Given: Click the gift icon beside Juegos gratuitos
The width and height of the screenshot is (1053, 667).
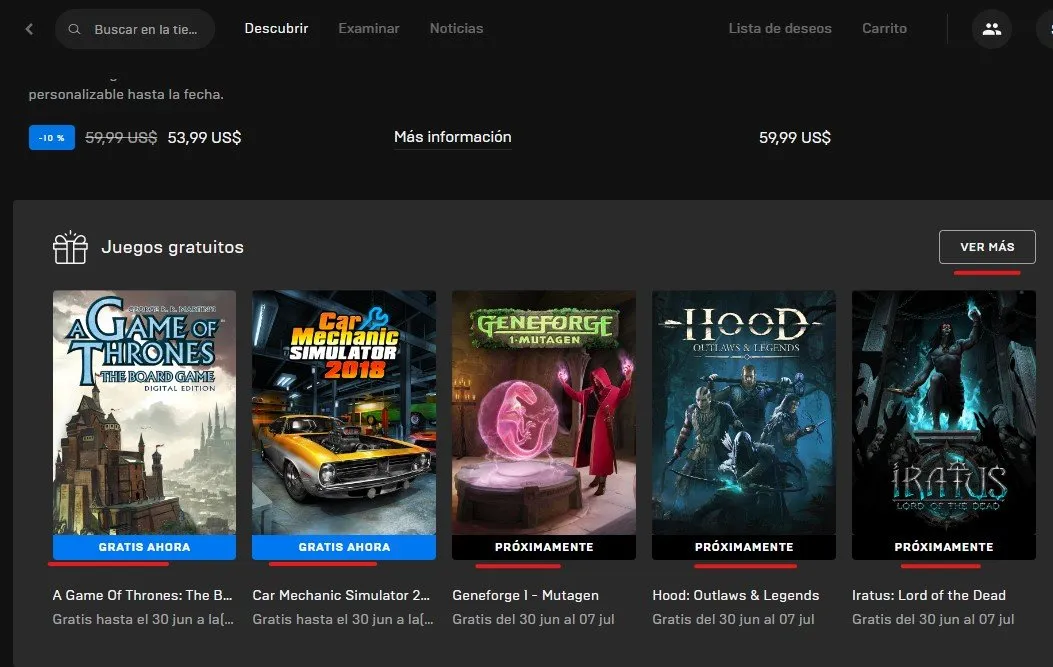Looking at the screenshot, I should (70, 246).
